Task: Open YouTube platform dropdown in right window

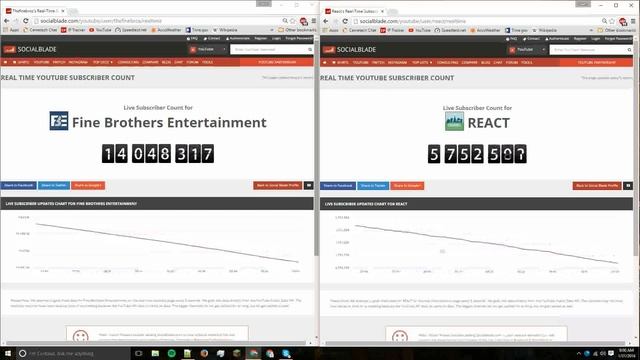Action: click(x=527, y=50)
